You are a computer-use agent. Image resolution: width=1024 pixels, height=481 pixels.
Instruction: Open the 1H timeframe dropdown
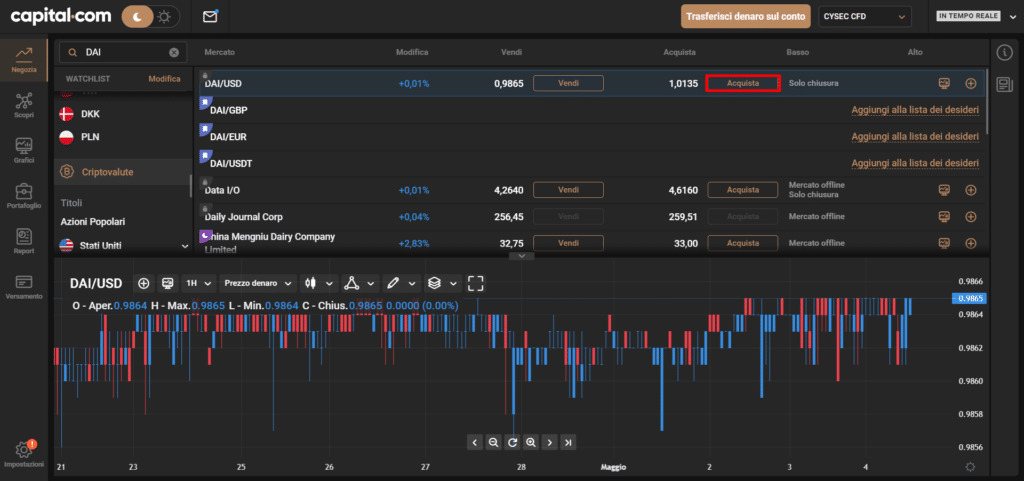(199, 283)
